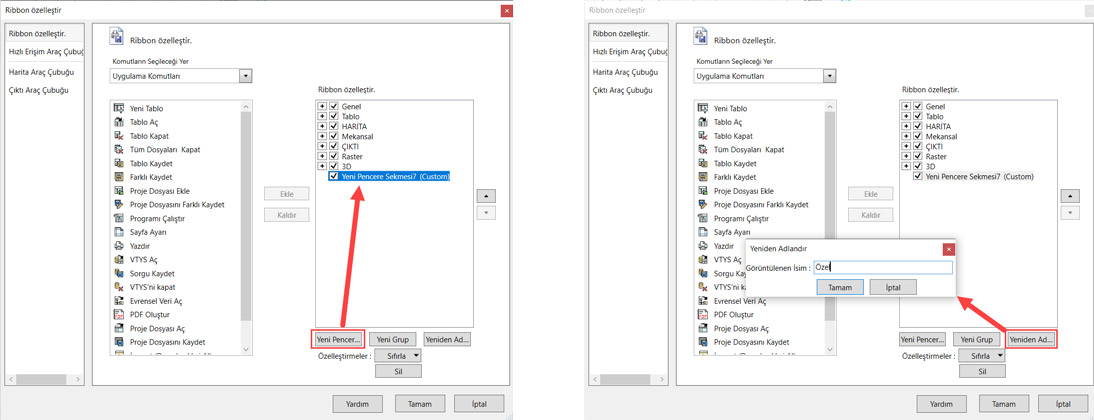Click Sayfa Ayarı icon in right dialog
The height and width of the screenshot is (420, 1094).
(703, 232)
